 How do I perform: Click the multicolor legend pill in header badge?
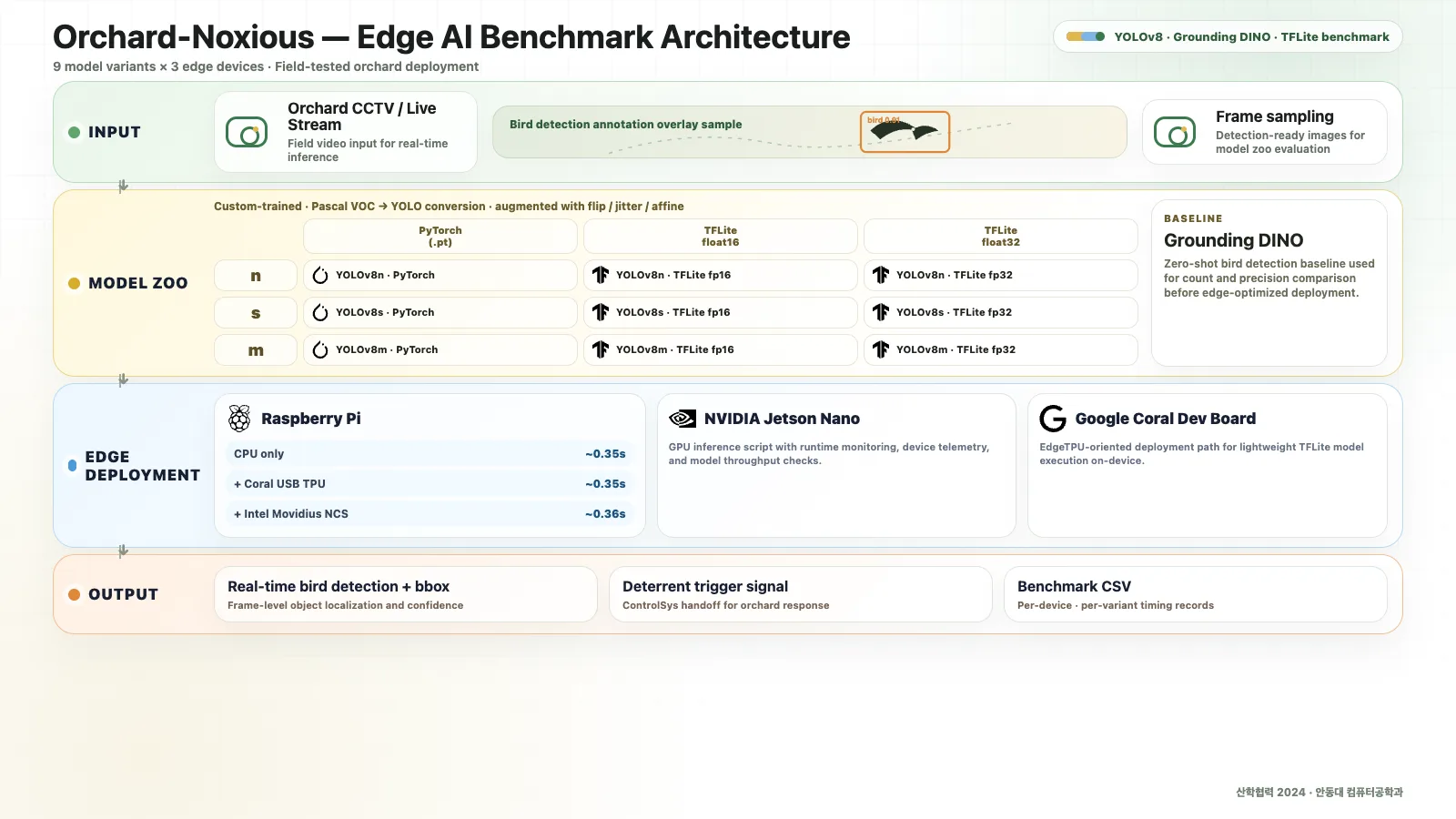[1086, 37]
